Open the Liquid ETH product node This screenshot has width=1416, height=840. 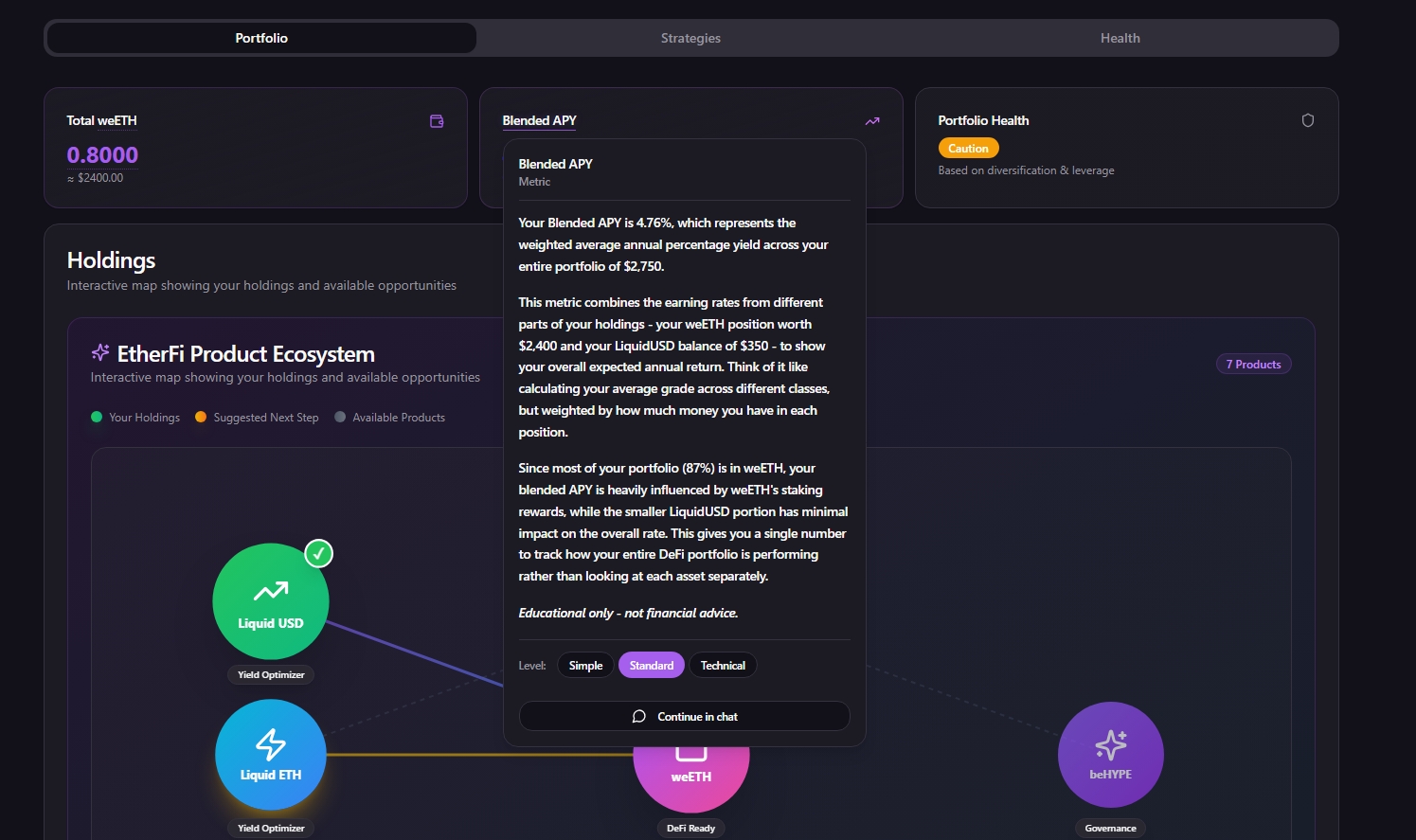[271, 755]
